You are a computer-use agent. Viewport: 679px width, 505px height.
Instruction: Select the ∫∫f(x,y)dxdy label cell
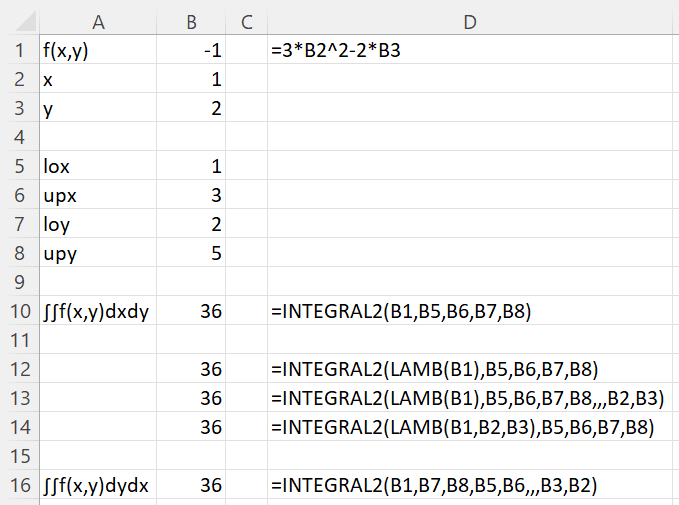click(x=98, y=311)
